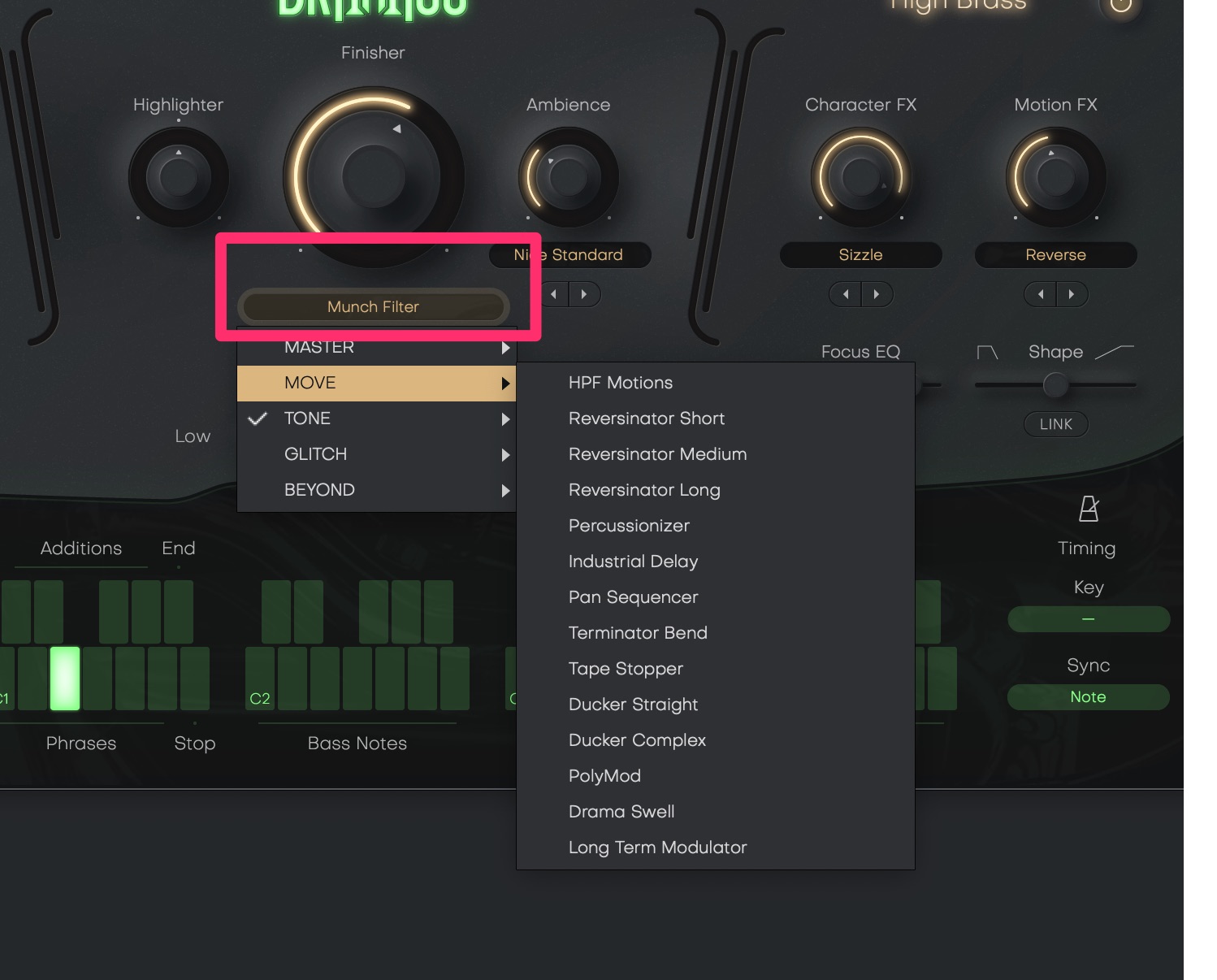Click previous Motion FX preset arrow

pyautogui.click(x=1041, y=294)
